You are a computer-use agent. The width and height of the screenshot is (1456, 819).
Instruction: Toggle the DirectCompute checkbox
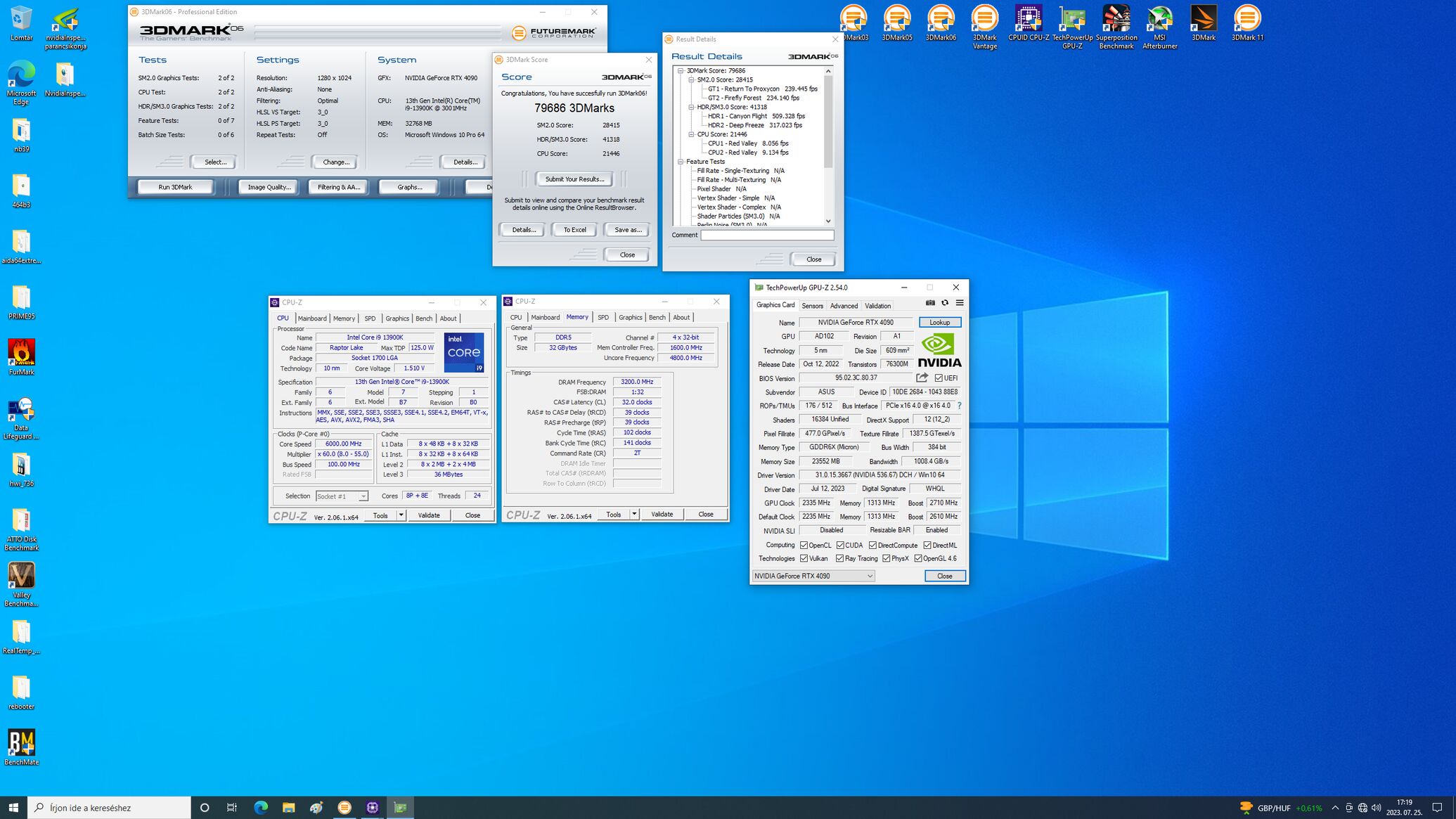[872, 545]
